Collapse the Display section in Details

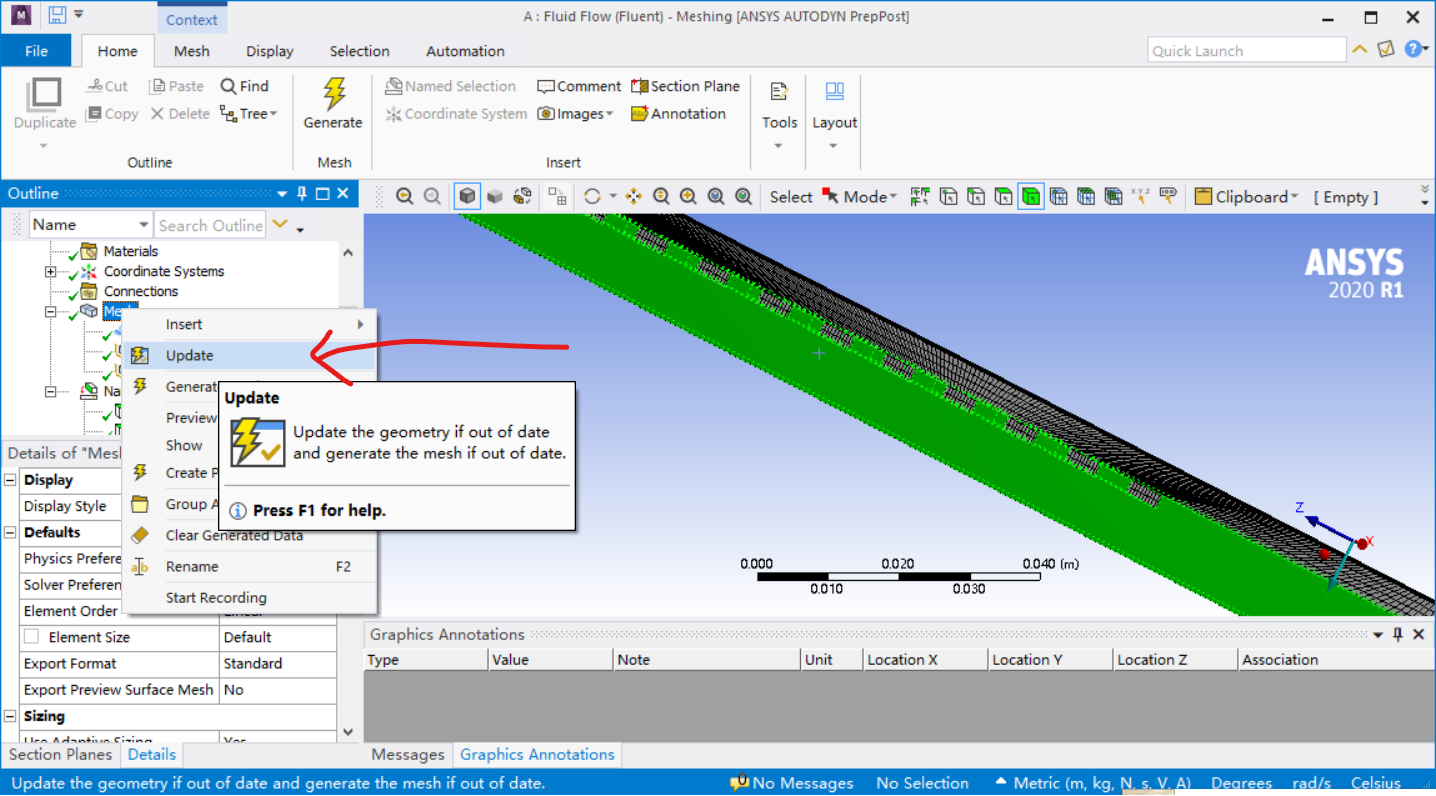click(x=10, y=480)
